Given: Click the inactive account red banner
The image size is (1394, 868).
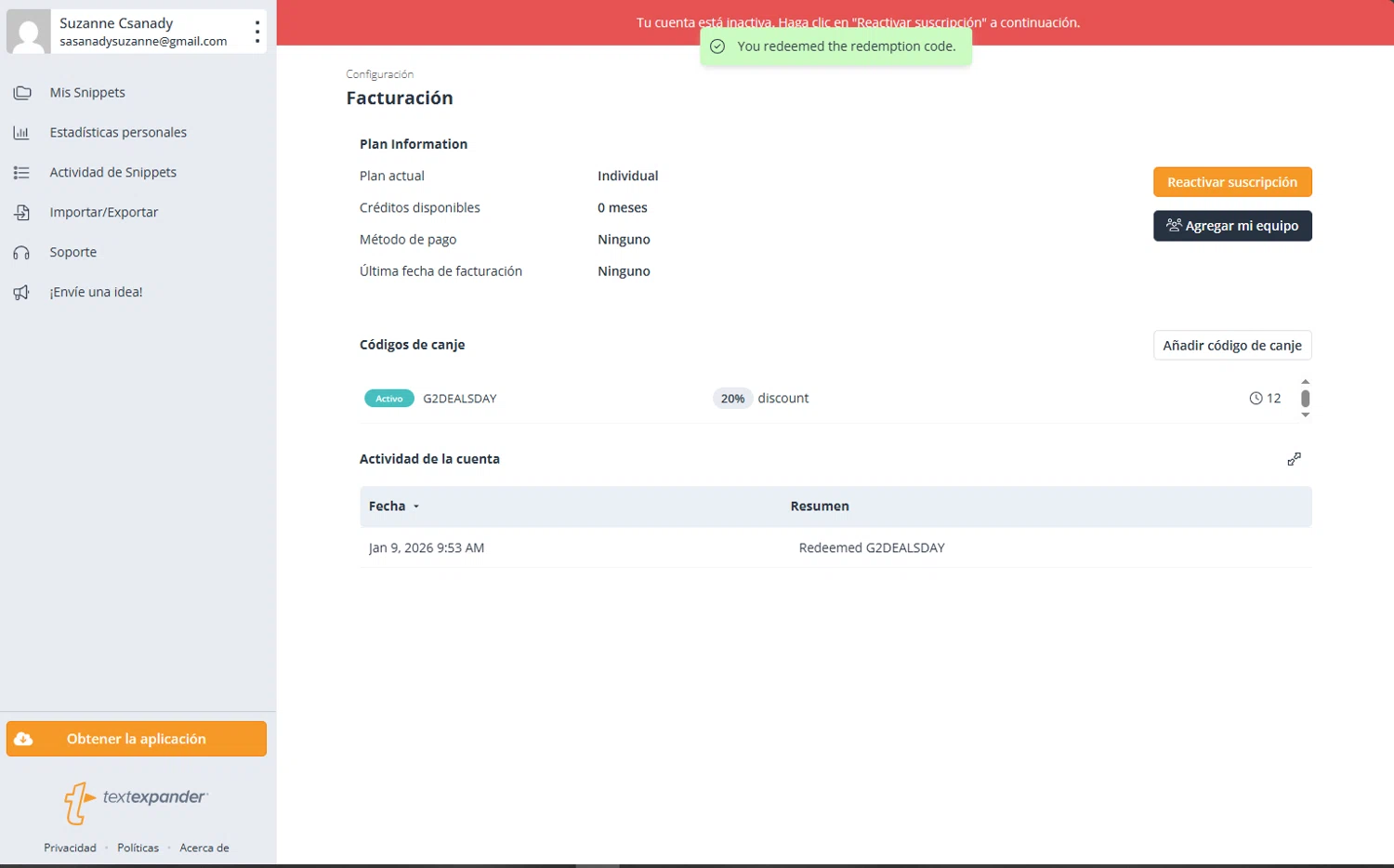Looking at the screenshot, I should pyautogui.click(x=835, y=22).
